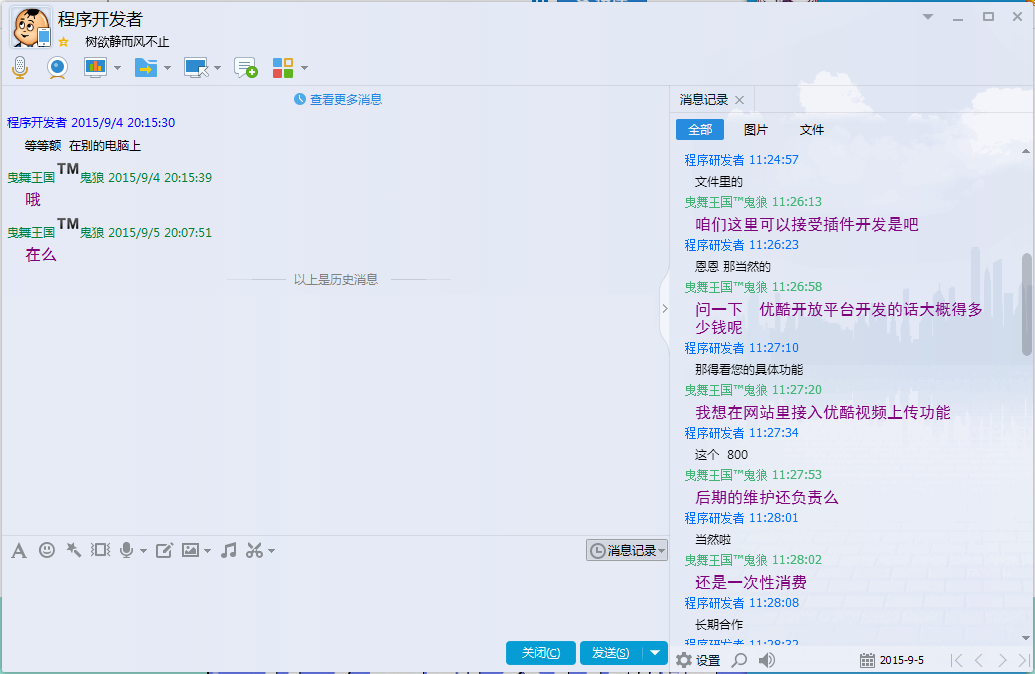The width and height of the screenshot is (1035, 674).
Task: Click the history message 长期合作
Action: 719,624
